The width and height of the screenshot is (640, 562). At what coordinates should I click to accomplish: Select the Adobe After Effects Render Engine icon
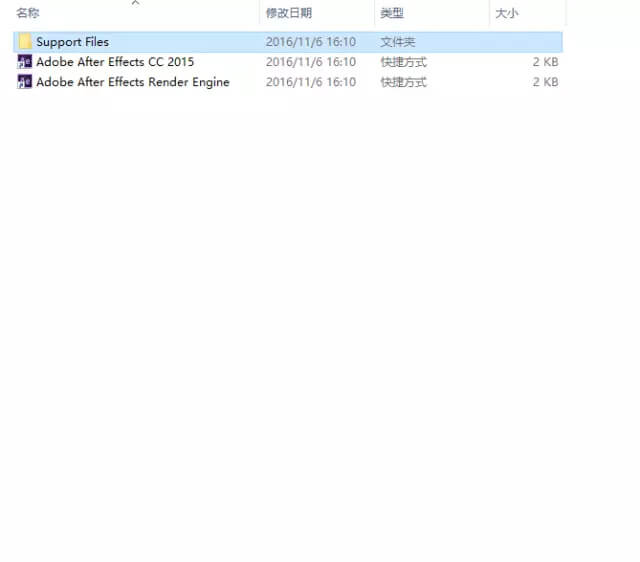[24, 82]
